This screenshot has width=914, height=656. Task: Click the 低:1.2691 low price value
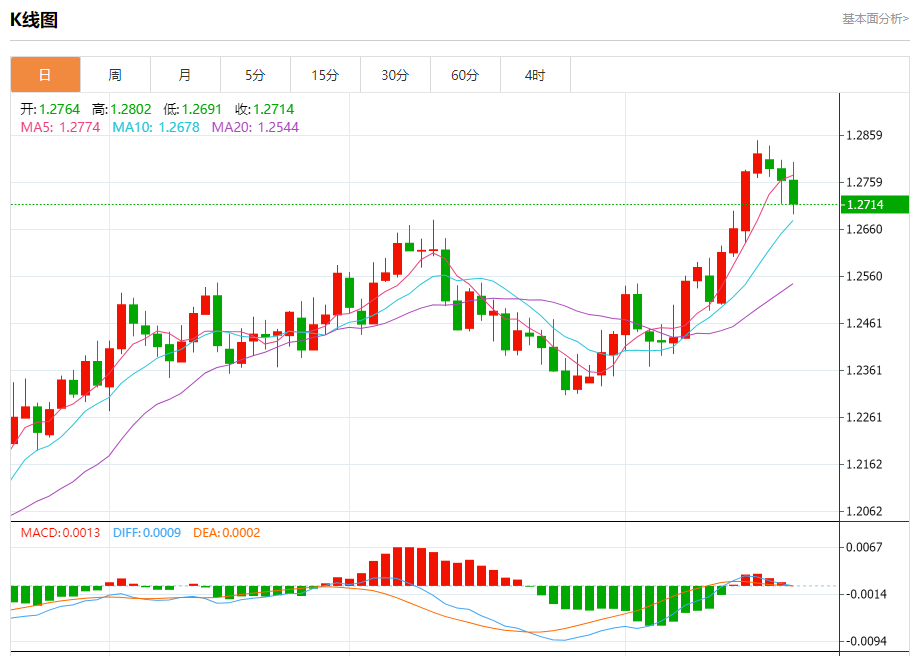[x=193, y=109]
